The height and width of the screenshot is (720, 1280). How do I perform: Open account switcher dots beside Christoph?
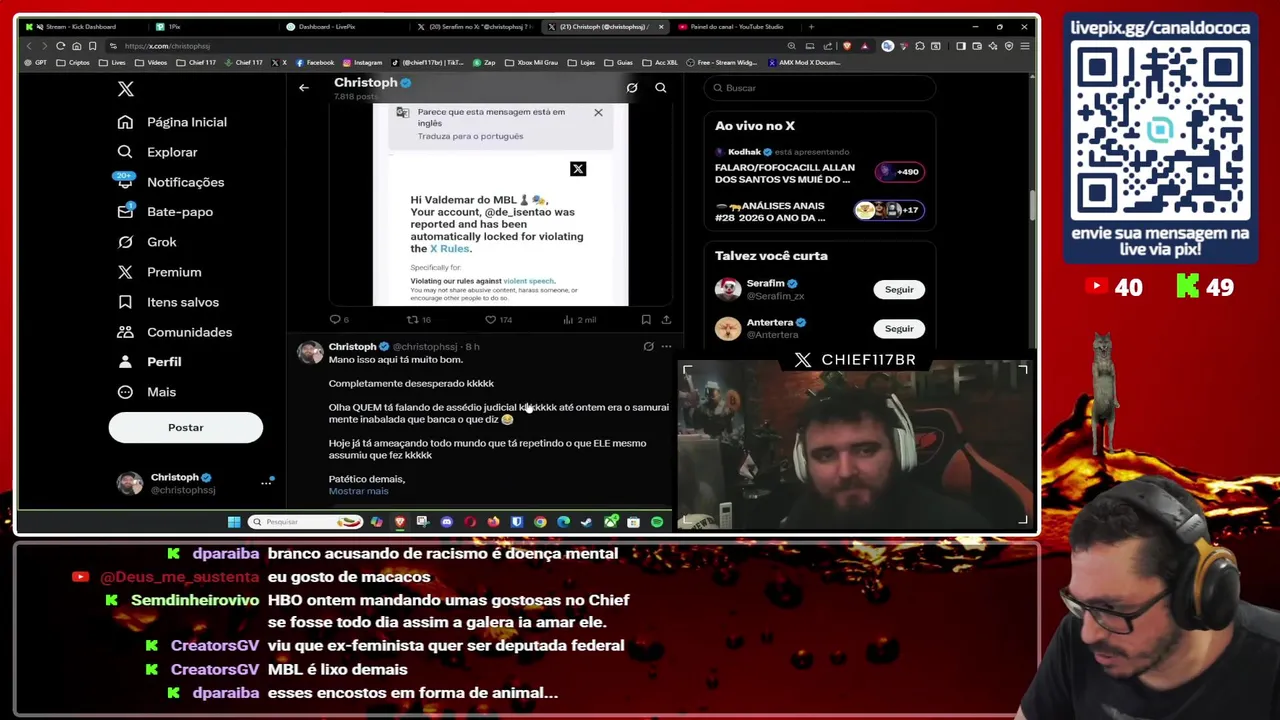click(x=266, y=483)
